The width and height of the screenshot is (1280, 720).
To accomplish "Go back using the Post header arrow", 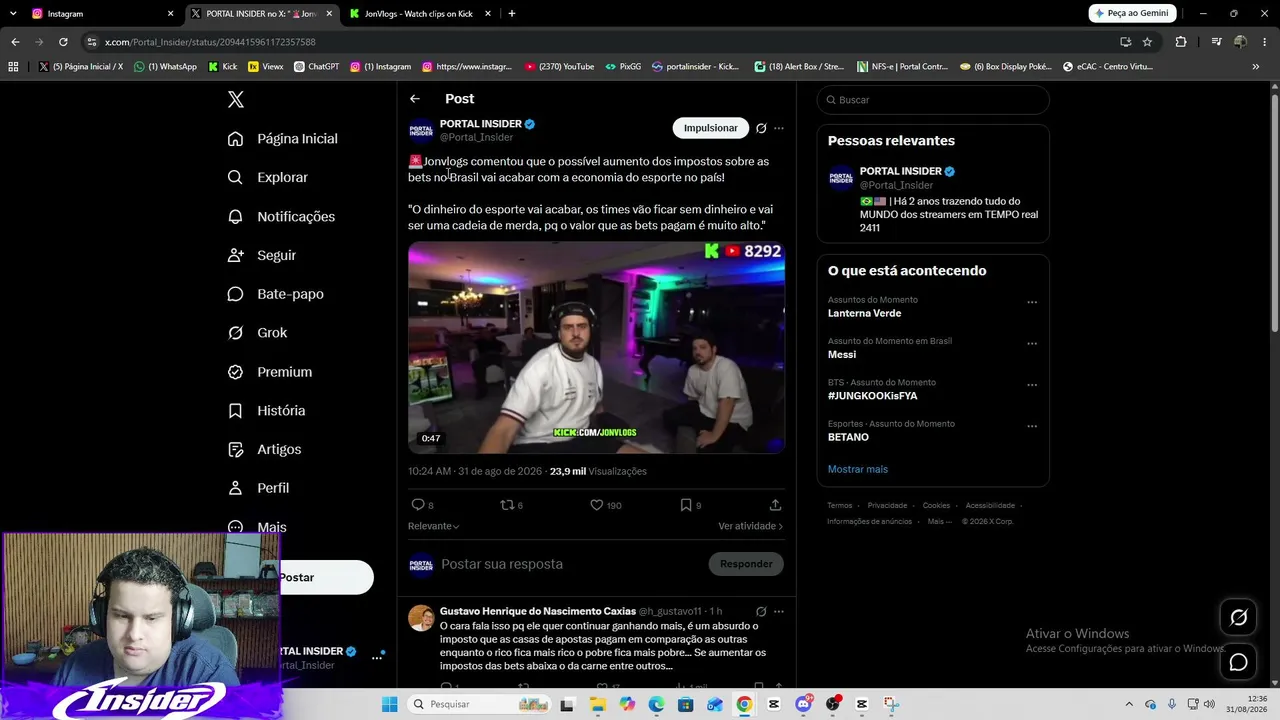I will 415,99.
